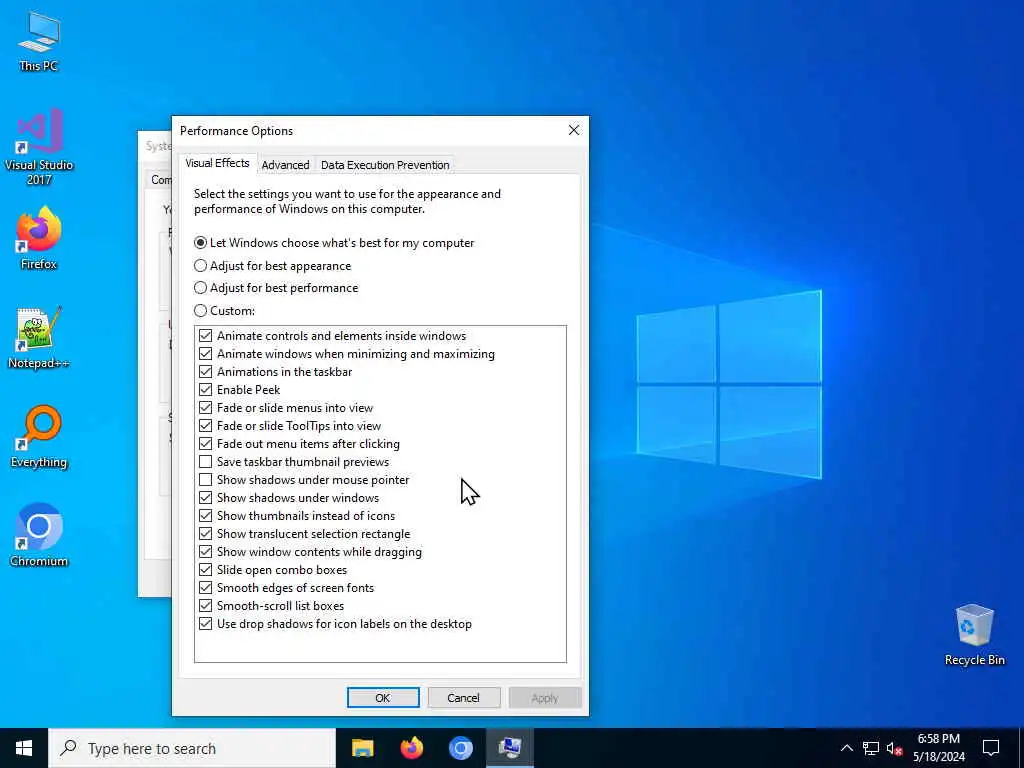Toggle the Enable Peek checkbox
This screenshot has width=1024, height=768.
coord(205,390)
